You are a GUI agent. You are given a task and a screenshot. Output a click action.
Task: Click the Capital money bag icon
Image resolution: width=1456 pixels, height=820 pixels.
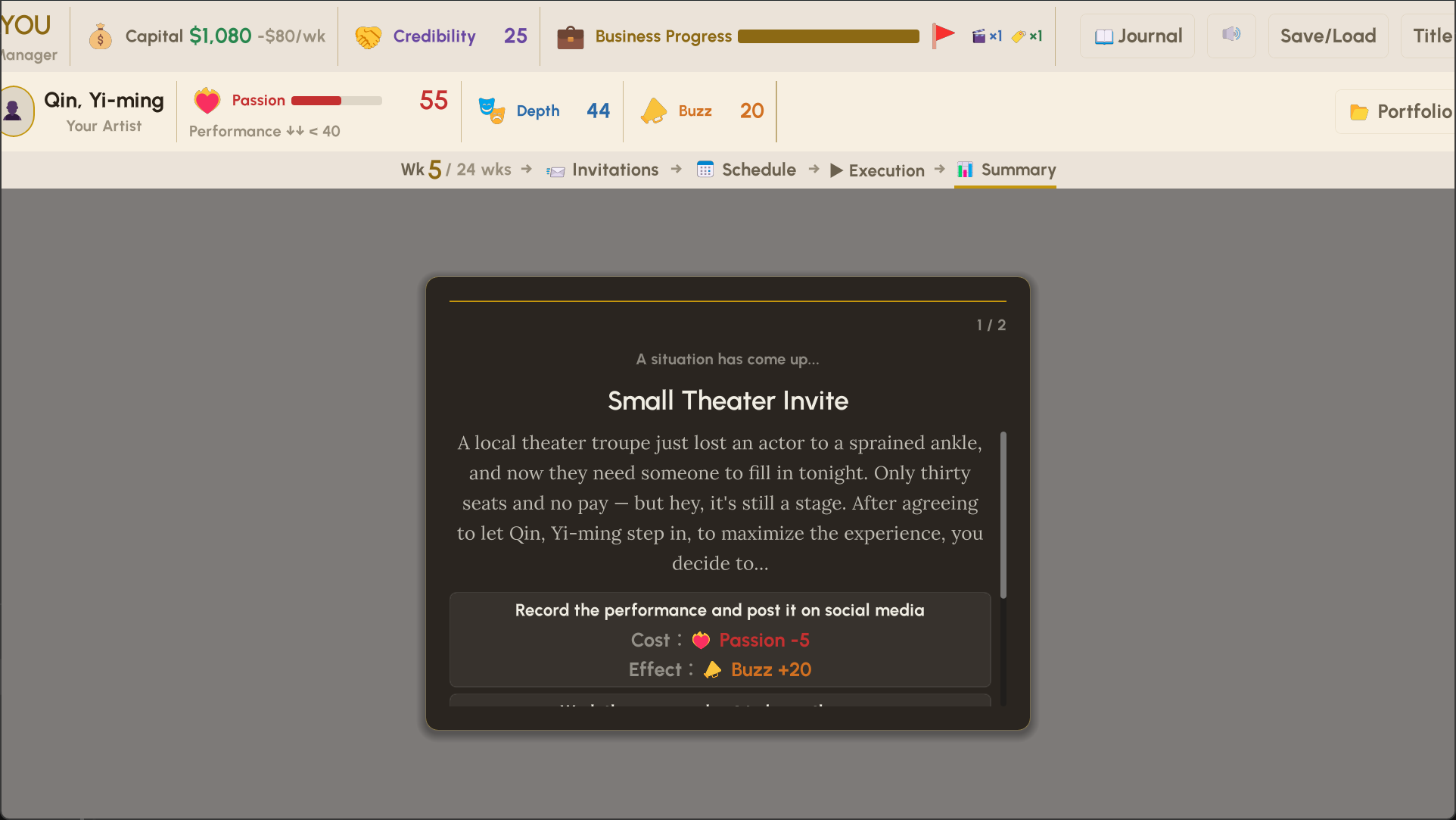(x=100, y=36)
